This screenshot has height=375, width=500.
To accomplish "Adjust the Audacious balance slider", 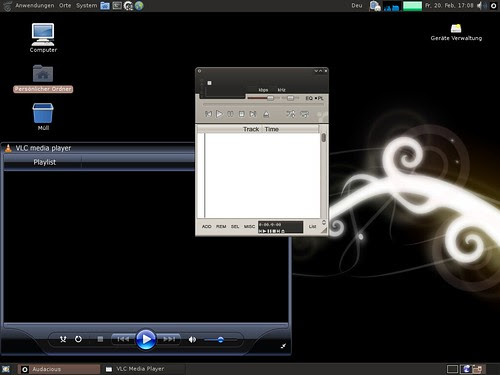I will point(290,98).
